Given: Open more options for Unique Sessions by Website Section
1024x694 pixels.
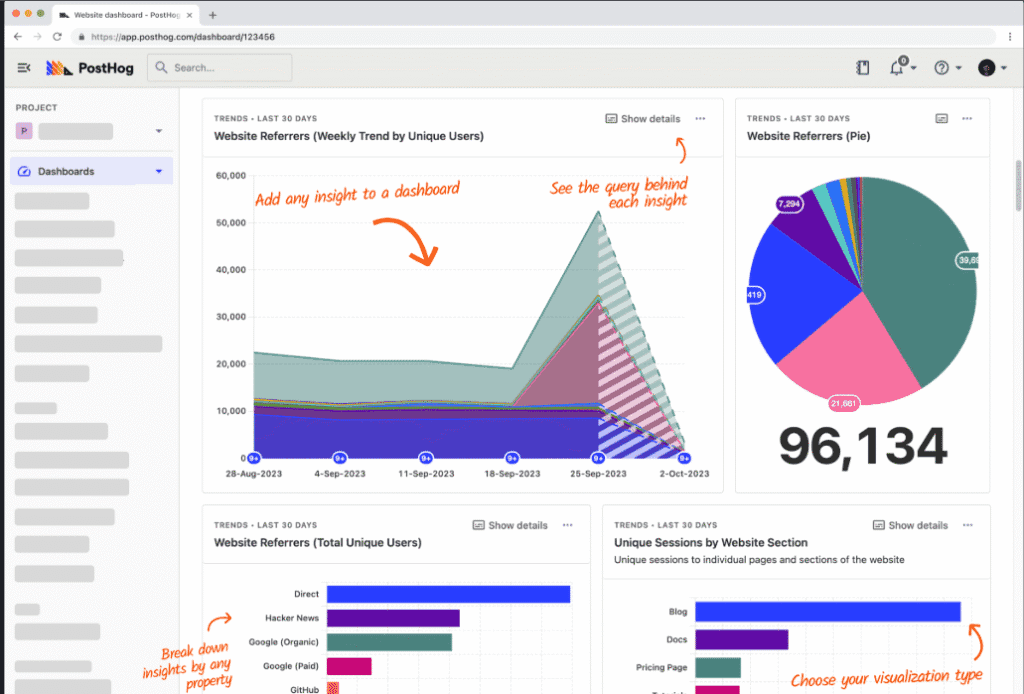Looking at the screenshot, I should click(967, 525).
